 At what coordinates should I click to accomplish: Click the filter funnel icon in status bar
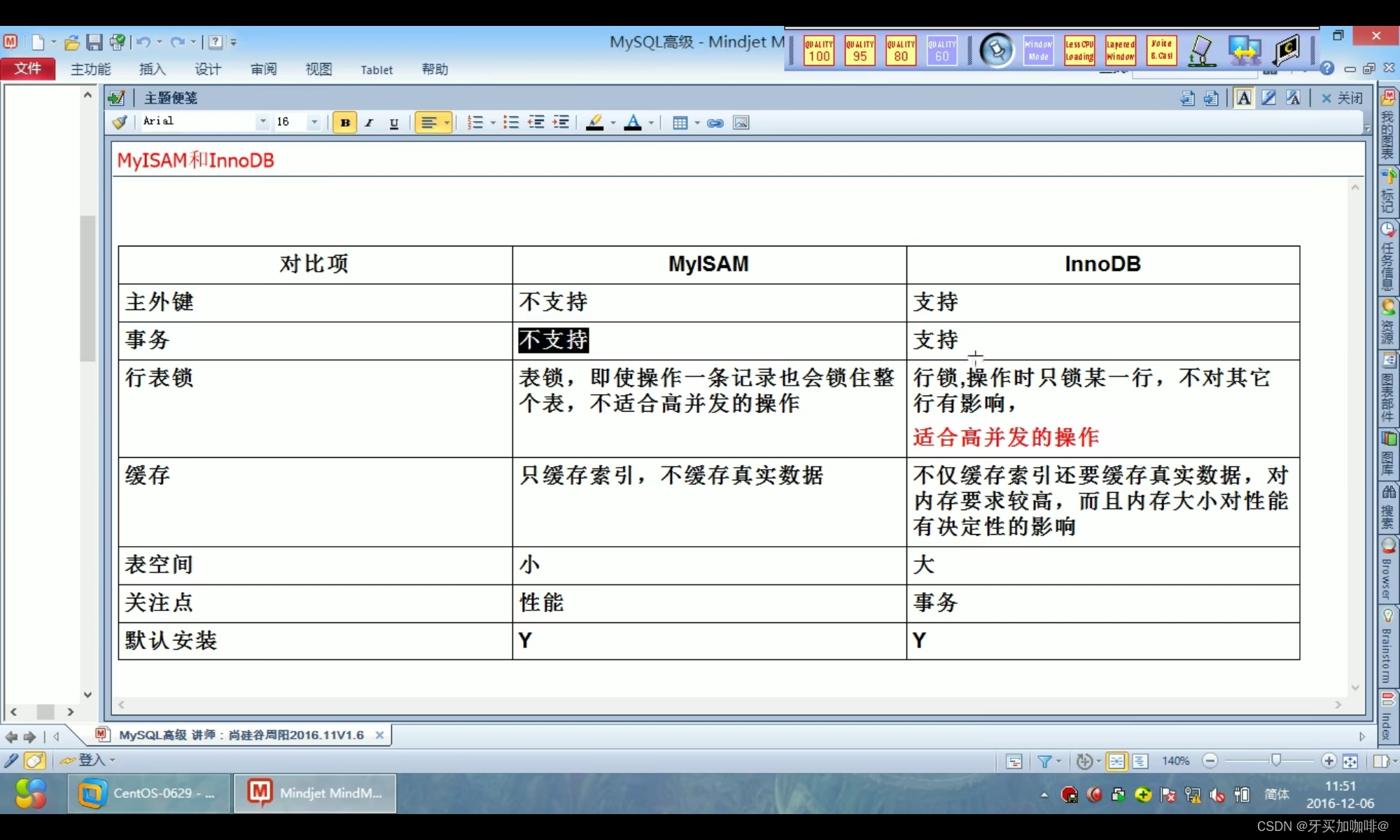(1044, 761)
